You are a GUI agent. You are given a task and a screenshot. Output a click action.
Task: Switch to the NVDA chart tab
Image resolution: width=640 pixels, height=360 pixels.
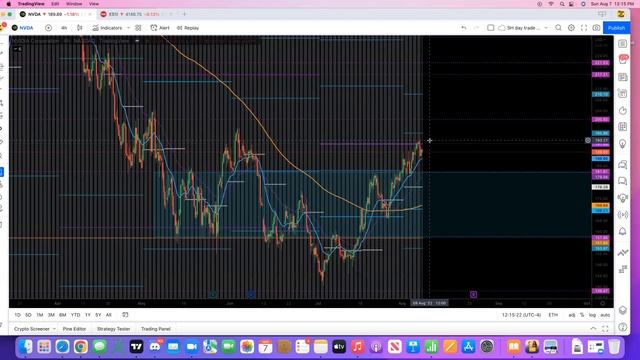(55, 14)
